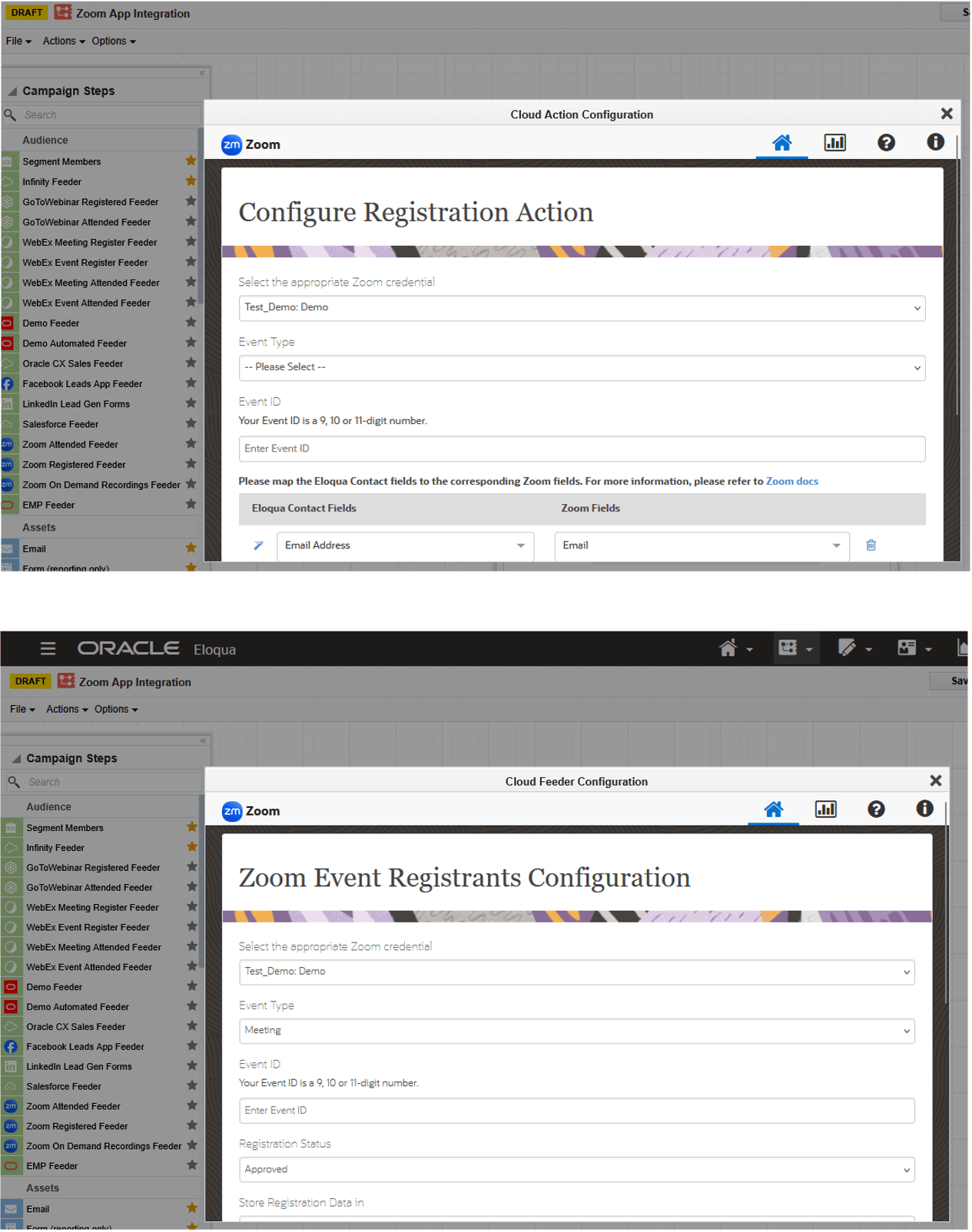Open Event Type Meeting dropdown
Viewport: 972px width, 1232px height.
pyautogui.click(x=576, y=1032)
